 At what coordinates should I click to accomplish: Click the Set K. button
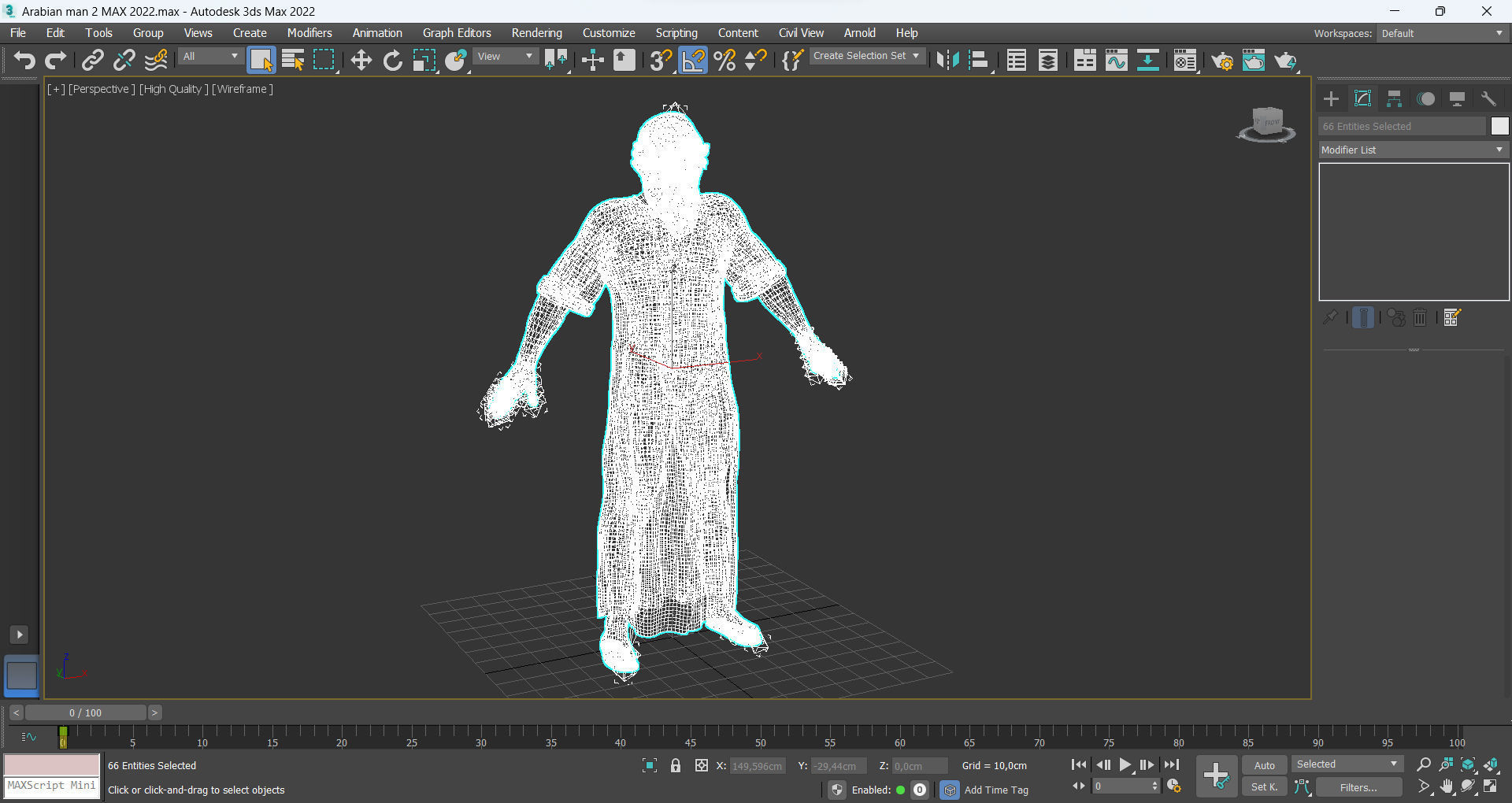pos(1265,786)
